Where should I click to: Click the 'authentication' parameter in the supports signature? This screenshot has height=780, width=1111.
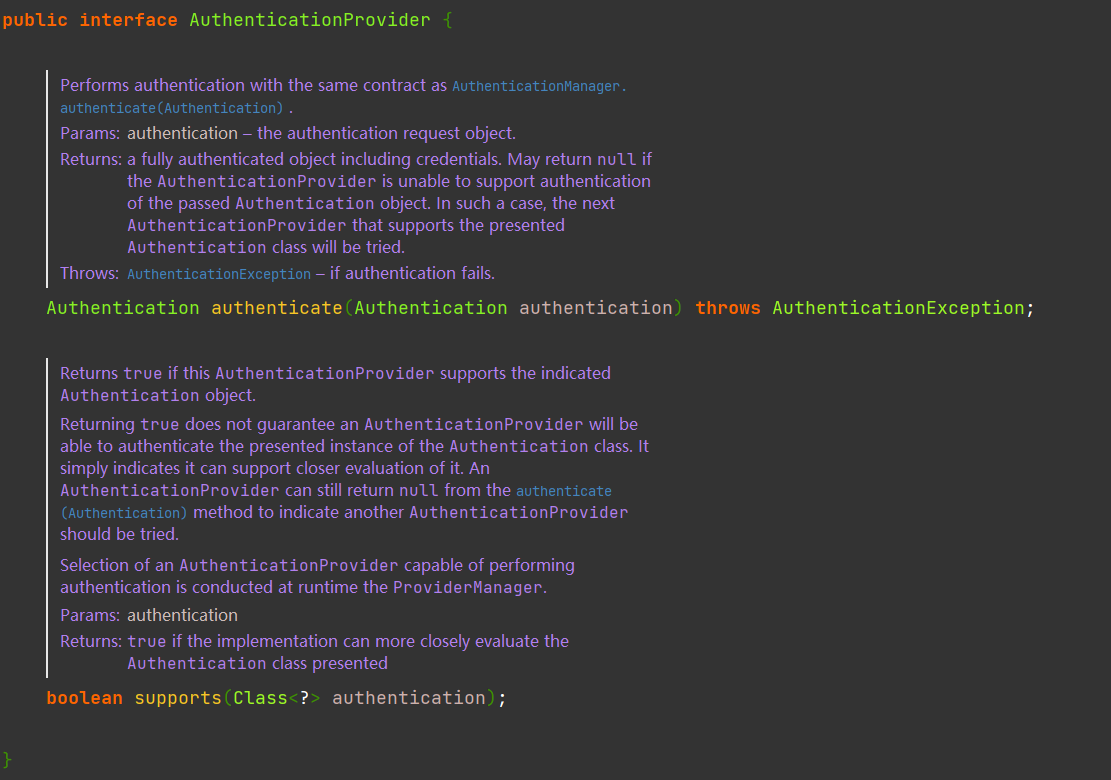click(x=409, y=699)
